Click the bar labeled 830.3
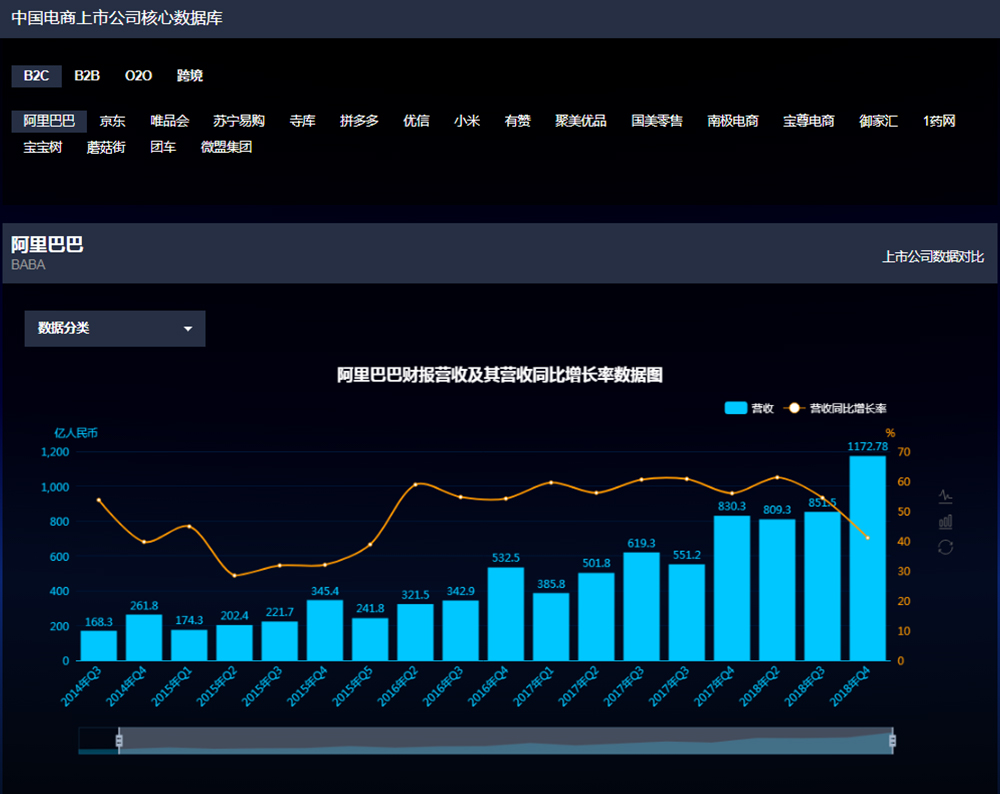The height and width of the screenshot is (794, 1000). click(x=732, y=588)
